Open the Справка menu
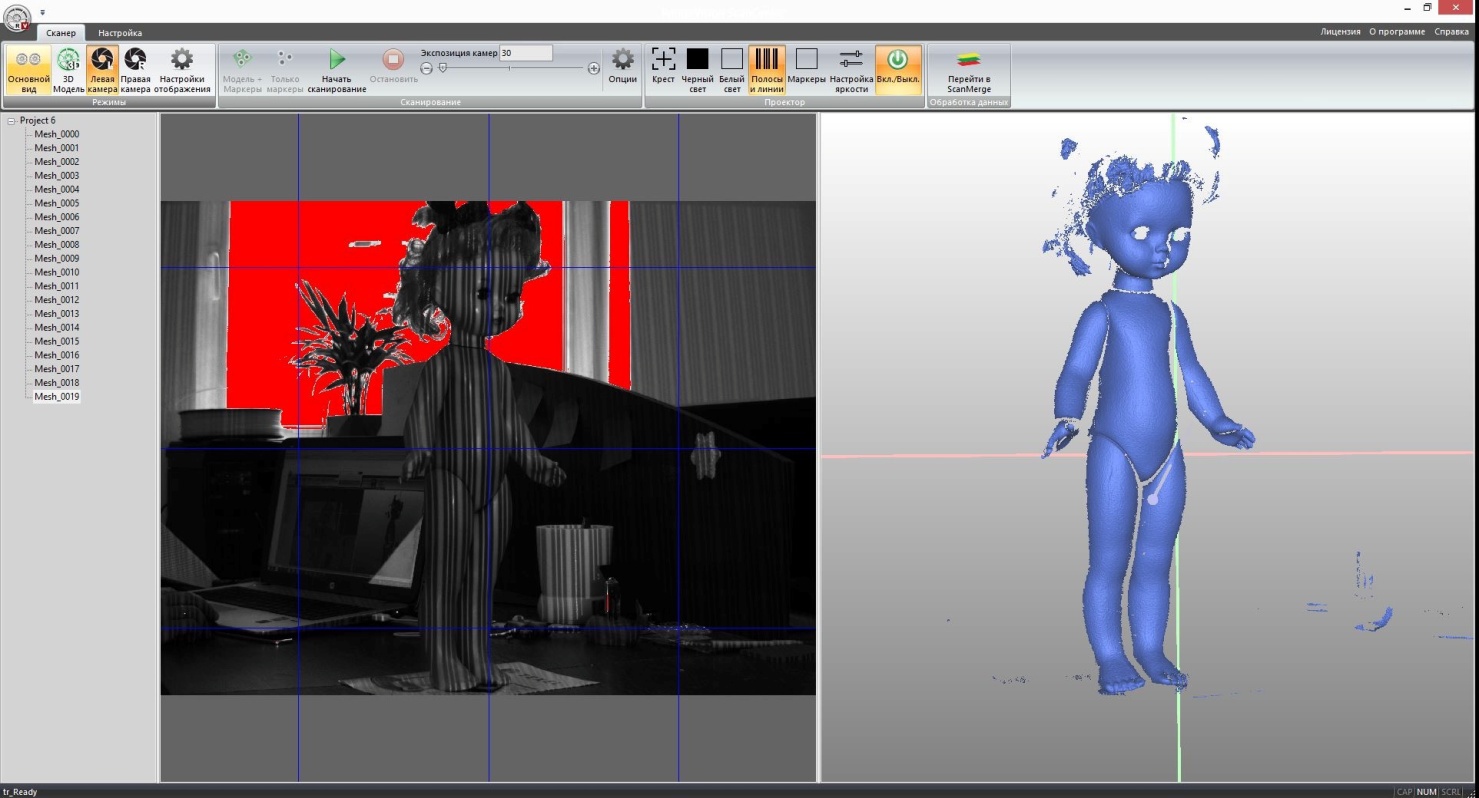 point(1451,31)
